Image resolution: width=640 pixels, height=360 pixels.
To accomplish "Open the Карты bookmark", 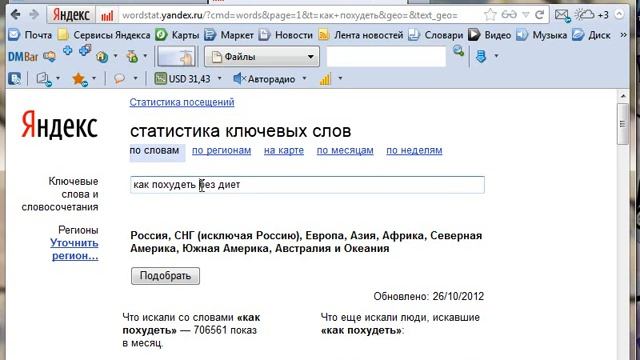I will pos(177,35).
